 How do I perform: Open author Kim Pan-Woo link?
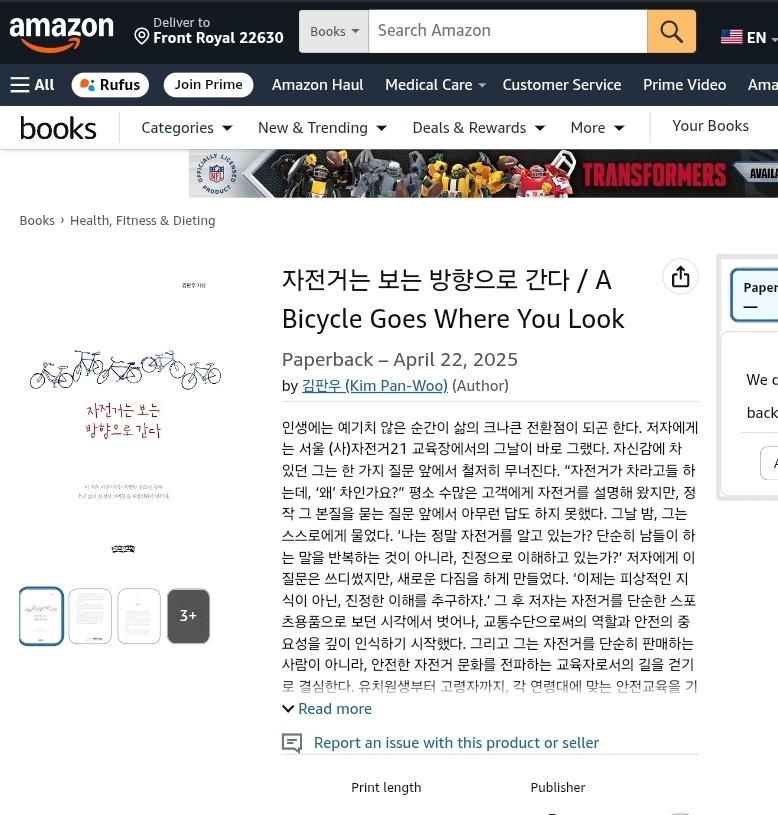(x=375, y=386)
